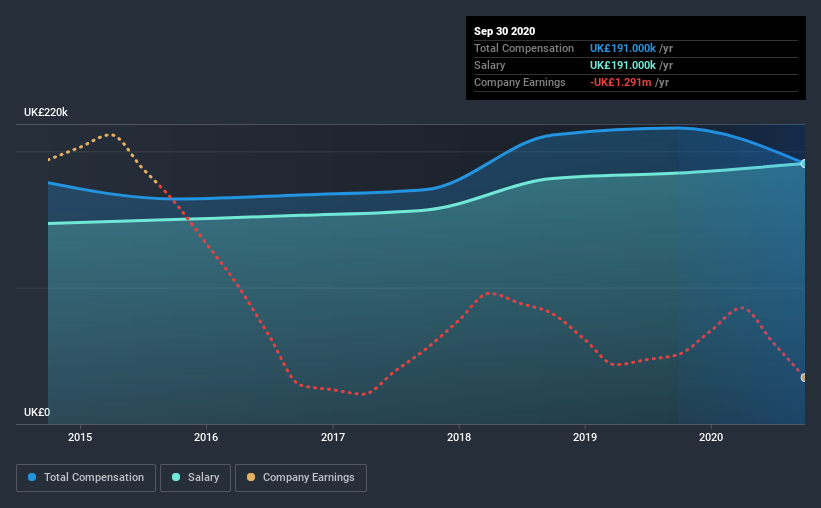The height and width of the screenshot is (508, 821).
Task: Click the Company Earnings end point marker
Action: pos(803,378)
